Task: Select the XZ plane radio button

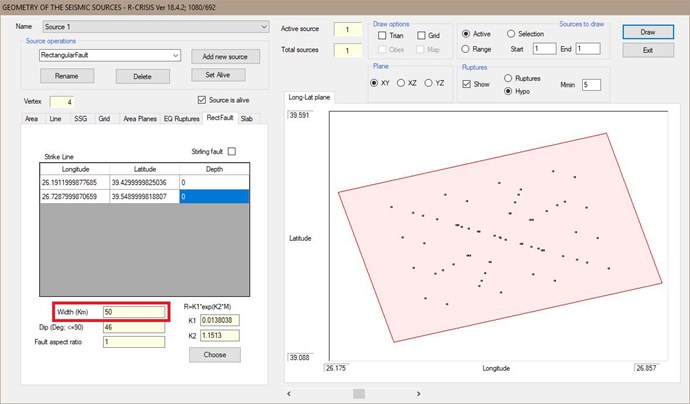Action: (x=401, y=83)
